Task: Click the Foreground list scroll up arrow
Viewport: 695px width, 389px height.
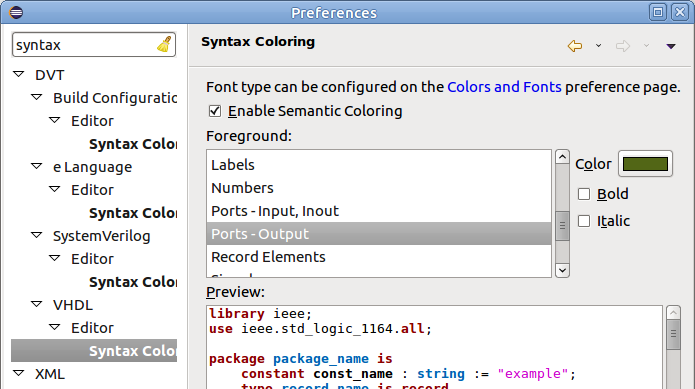Action: click(x=562, y=157)
